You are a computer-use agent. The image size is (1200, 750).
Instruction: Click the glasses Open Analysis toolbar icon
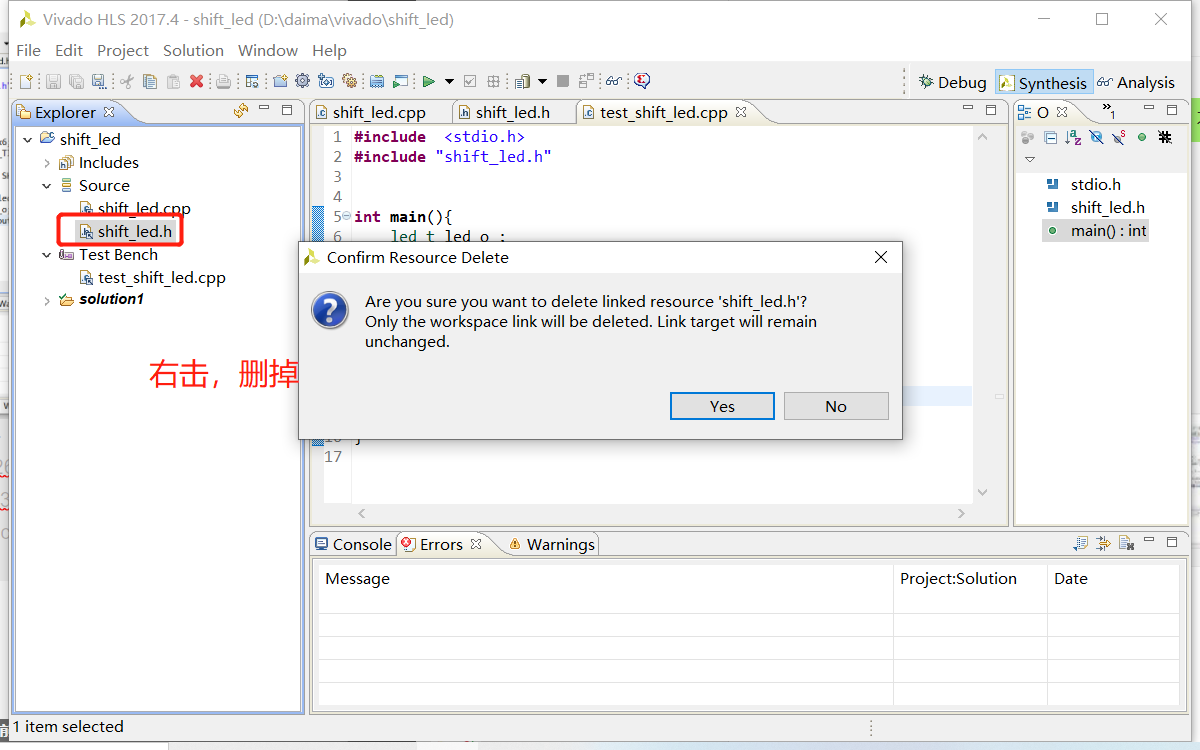(x=613, y=81)
